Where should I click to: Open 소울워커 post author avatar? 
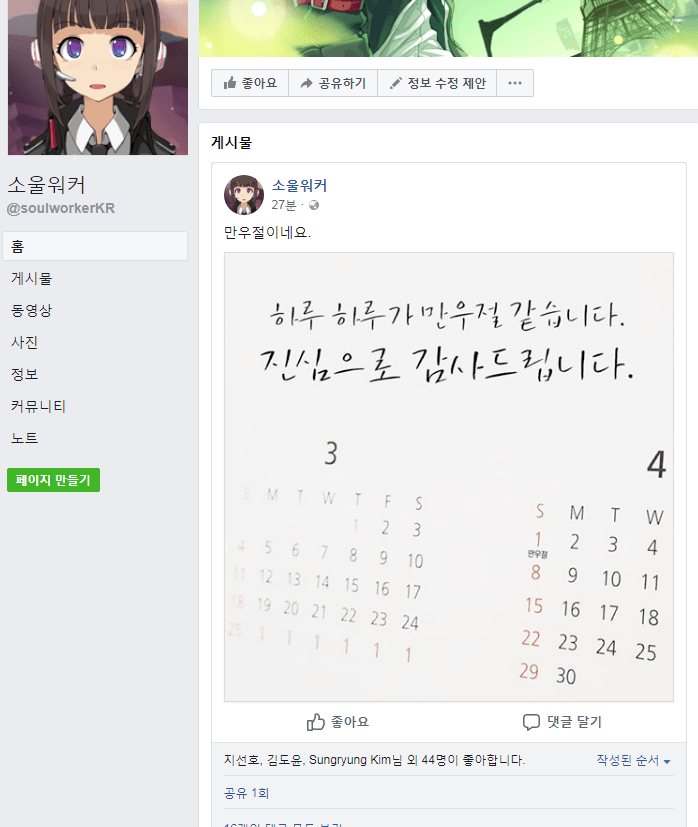point(244,195)
